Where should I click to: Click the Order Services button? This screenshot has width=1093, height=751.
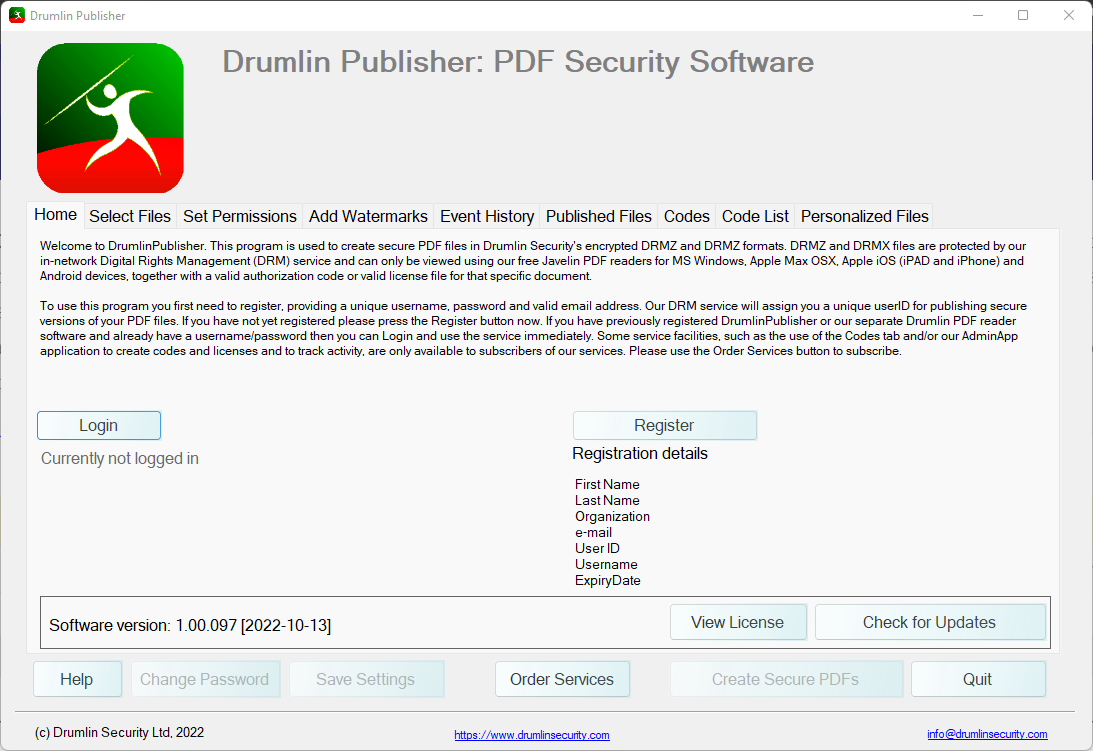click(562, 679)
